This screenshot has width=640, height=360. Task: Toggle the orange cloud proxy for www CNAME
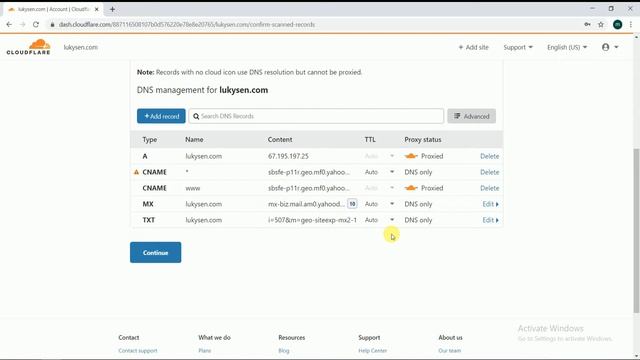click(411, 188)
